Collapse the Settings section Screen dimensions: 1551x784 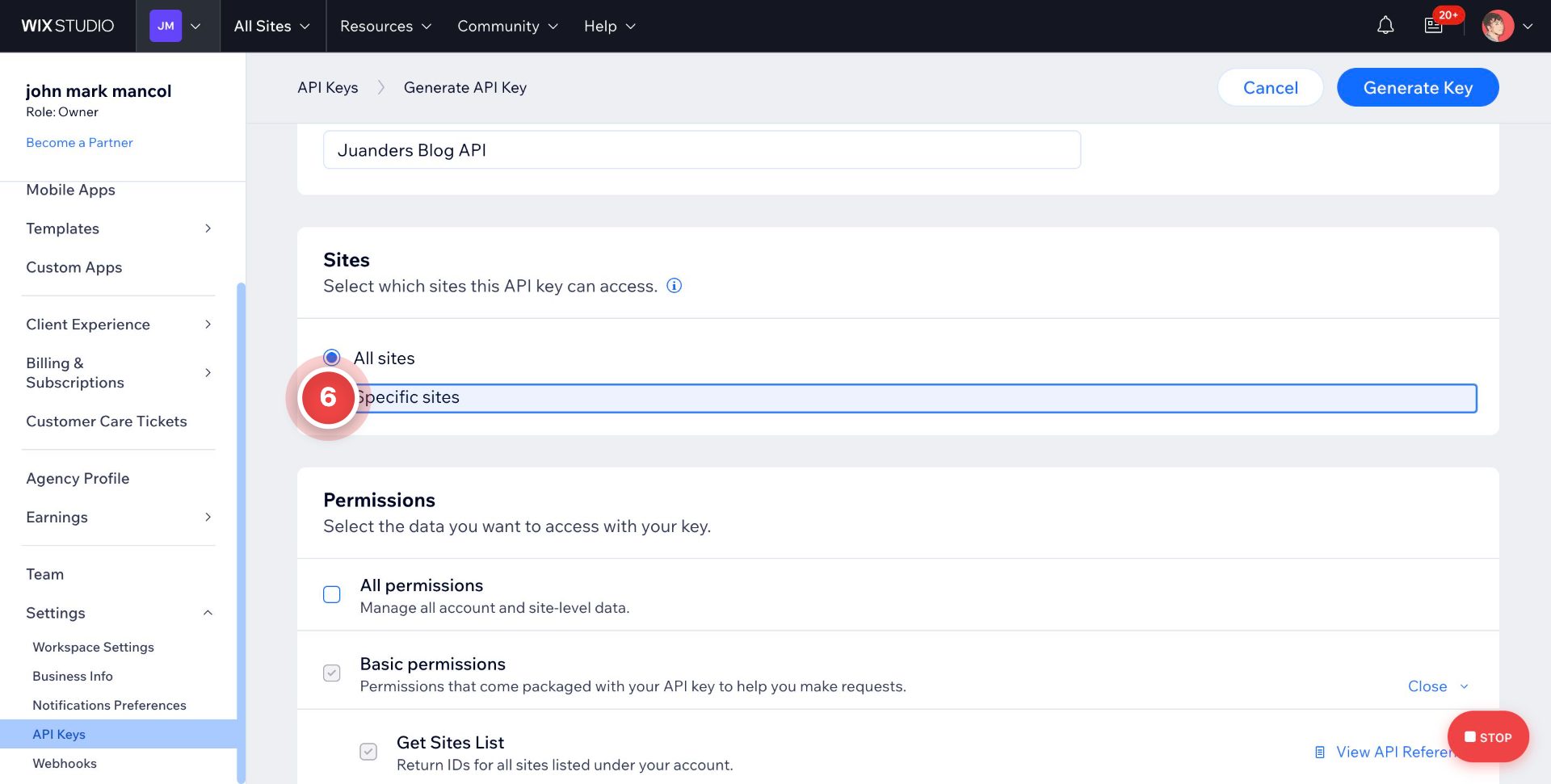(x=119, y=613)
